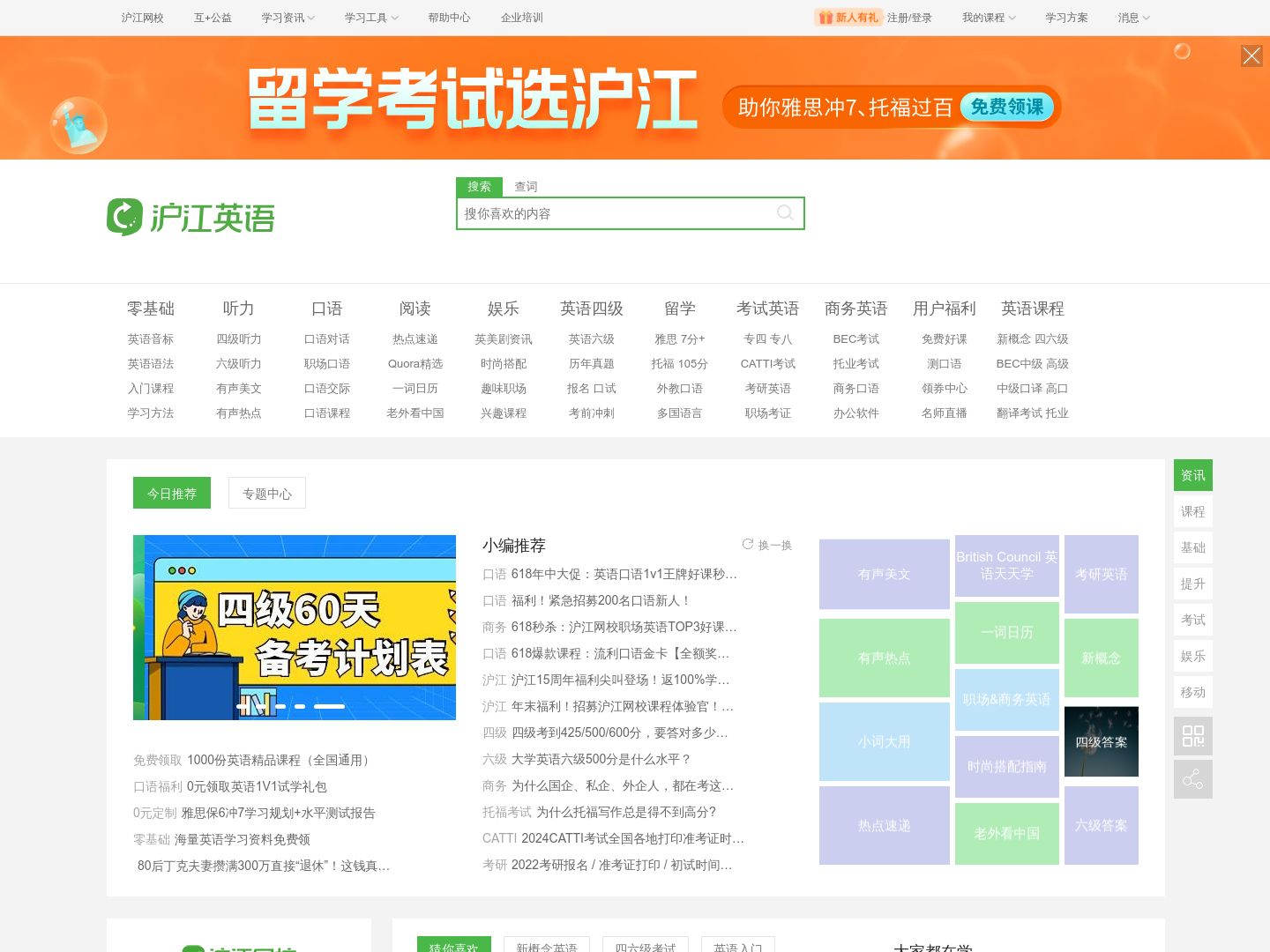
Task: Click the CATTI考试 link
Action: coord(768,363)
